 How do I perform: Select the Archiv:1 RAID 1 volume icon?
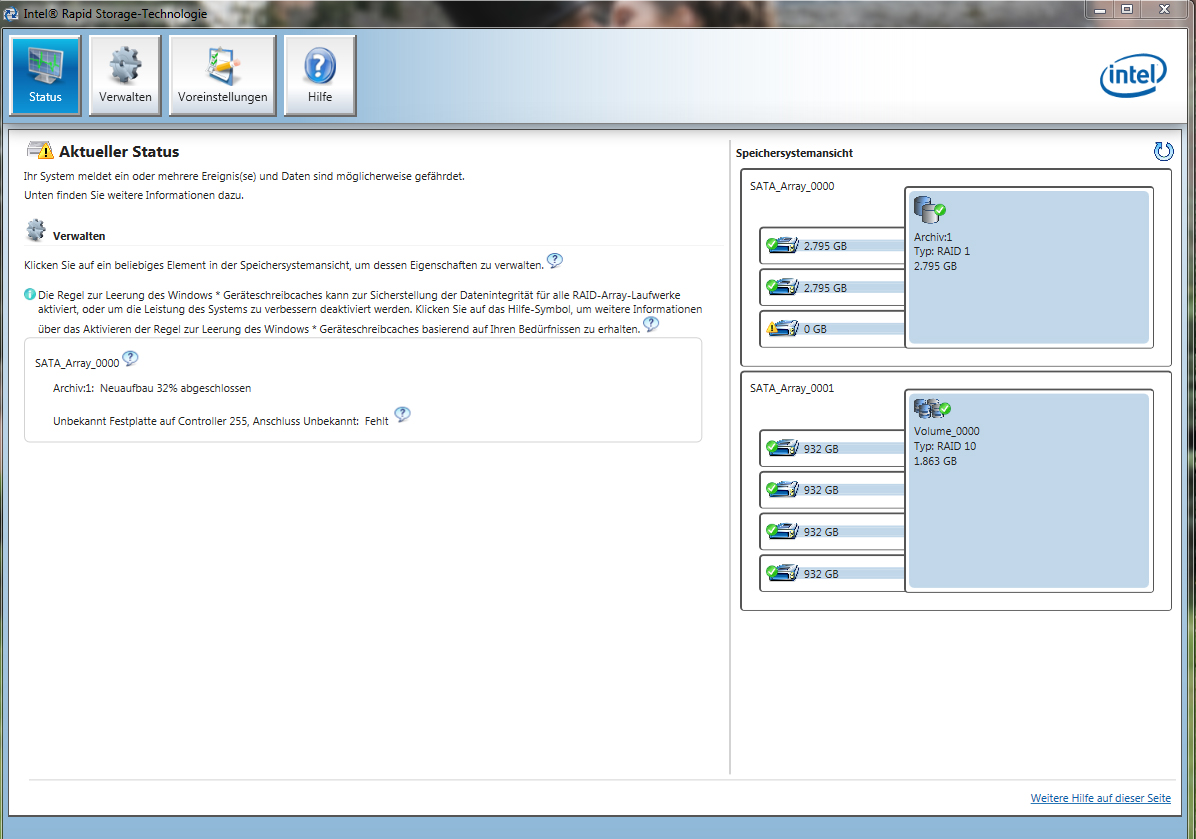[929, 210]
